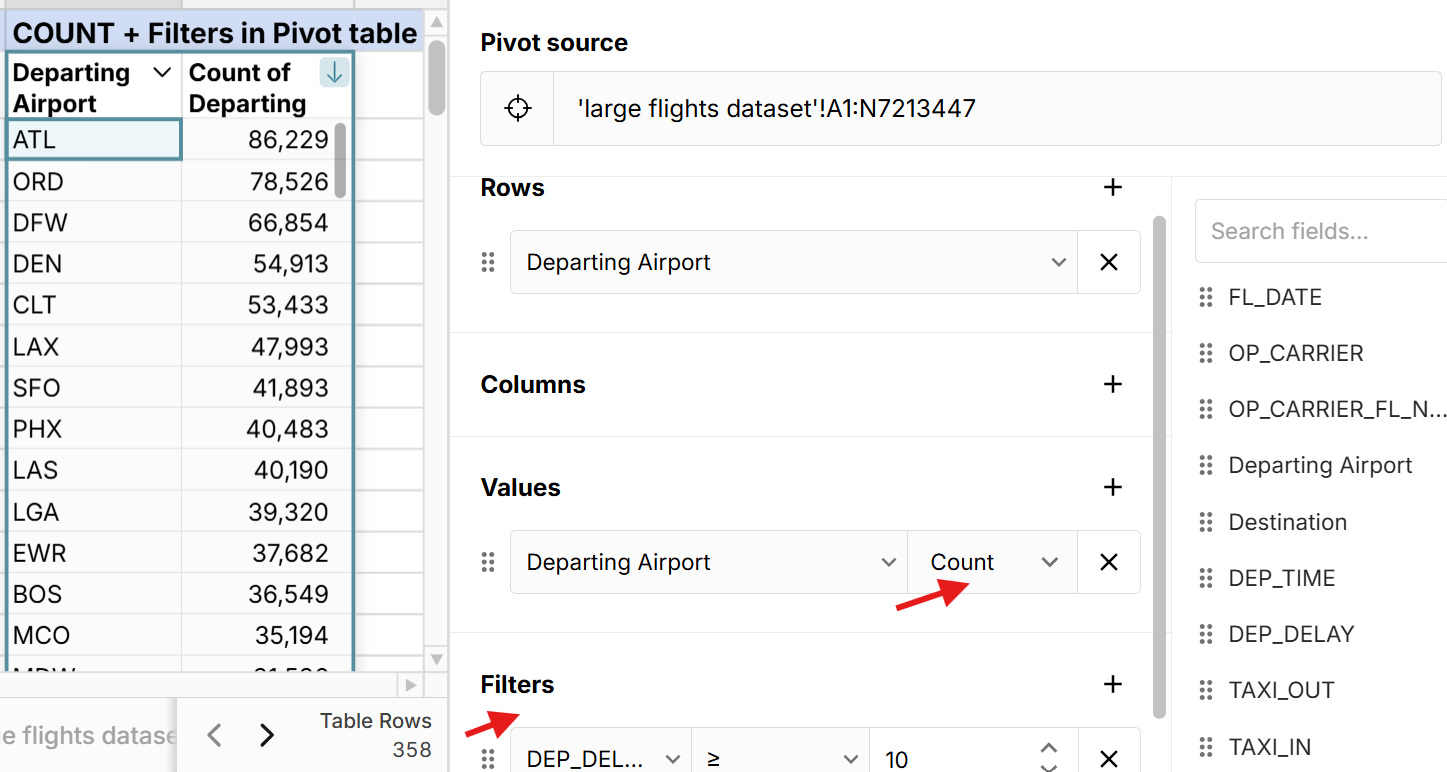Open the filter comparison operator dropdown

(x=780, y=758)
